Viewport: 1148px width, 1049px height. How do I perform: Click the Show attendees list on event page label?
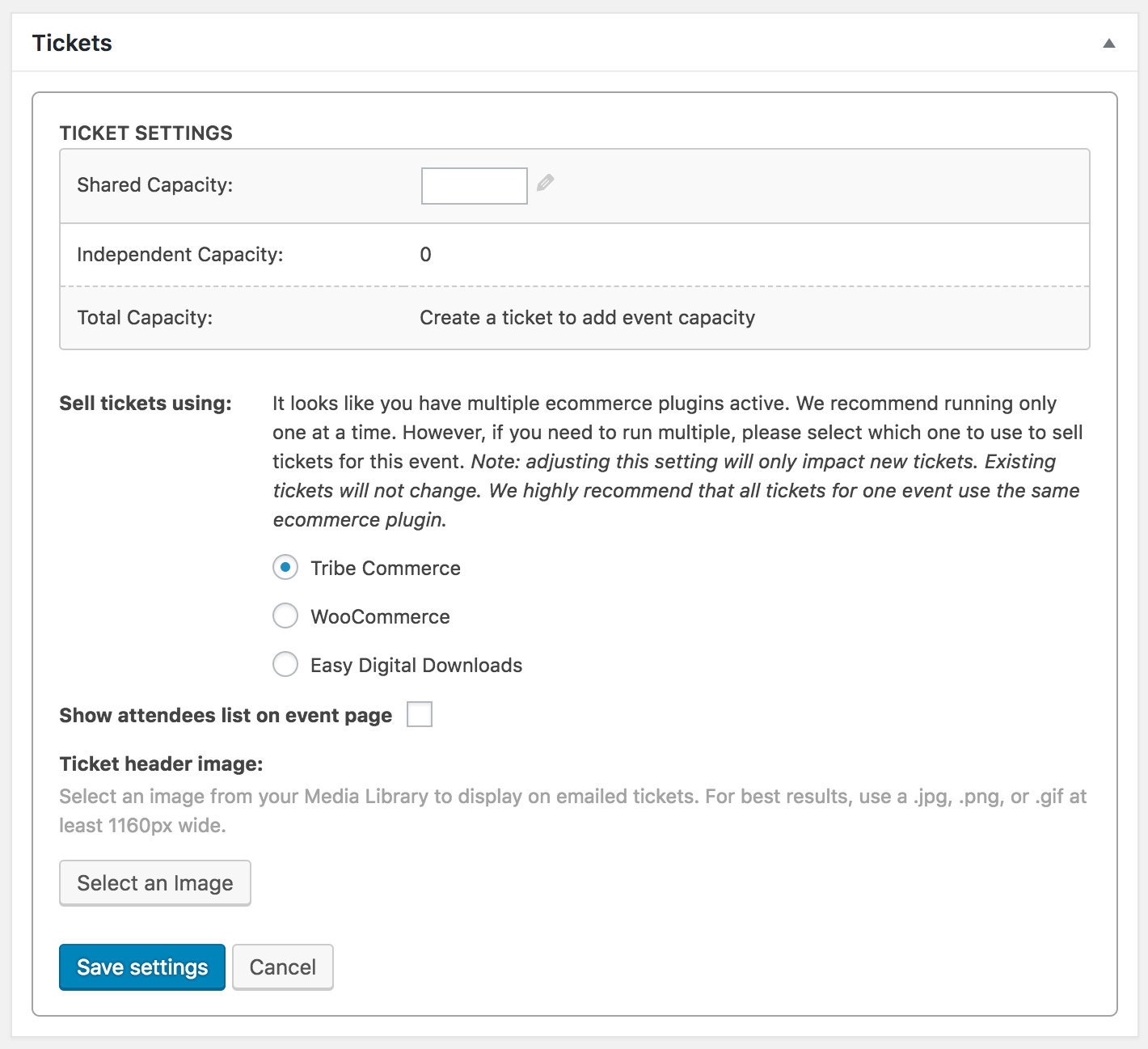(225, 715)
